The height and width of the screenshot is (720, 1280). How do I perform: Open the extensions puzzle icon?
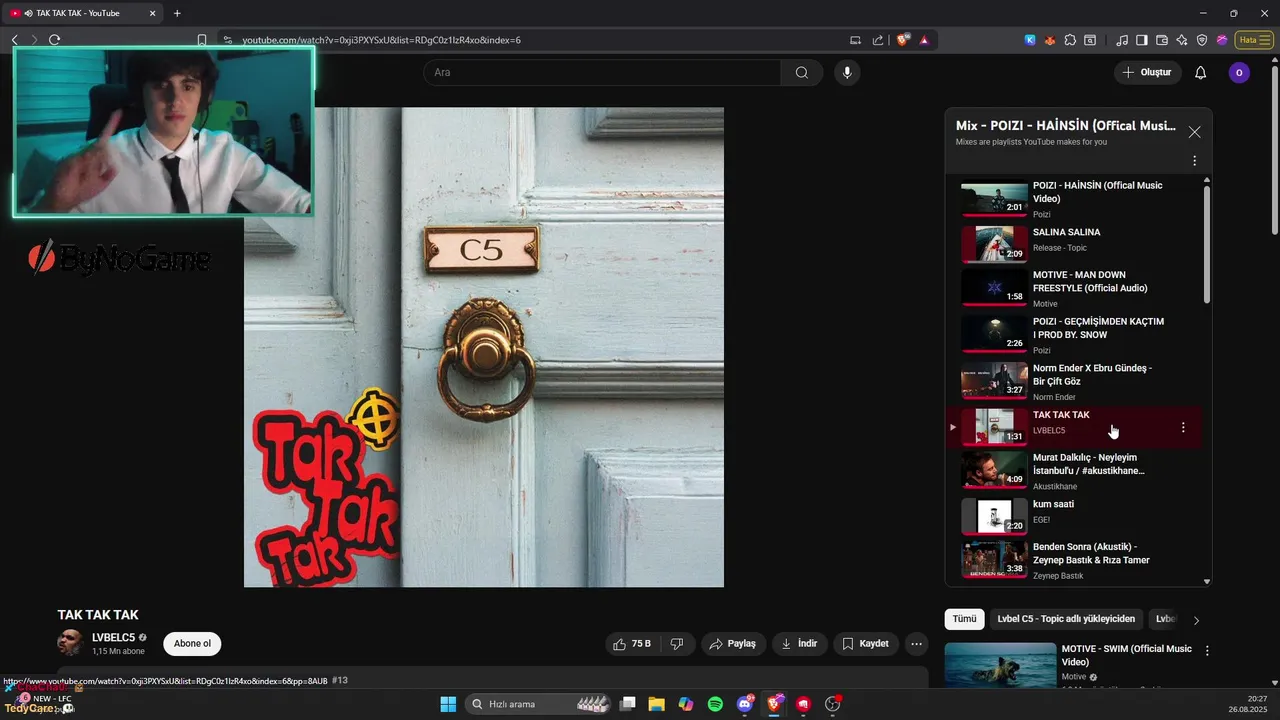click(1070, 40)
